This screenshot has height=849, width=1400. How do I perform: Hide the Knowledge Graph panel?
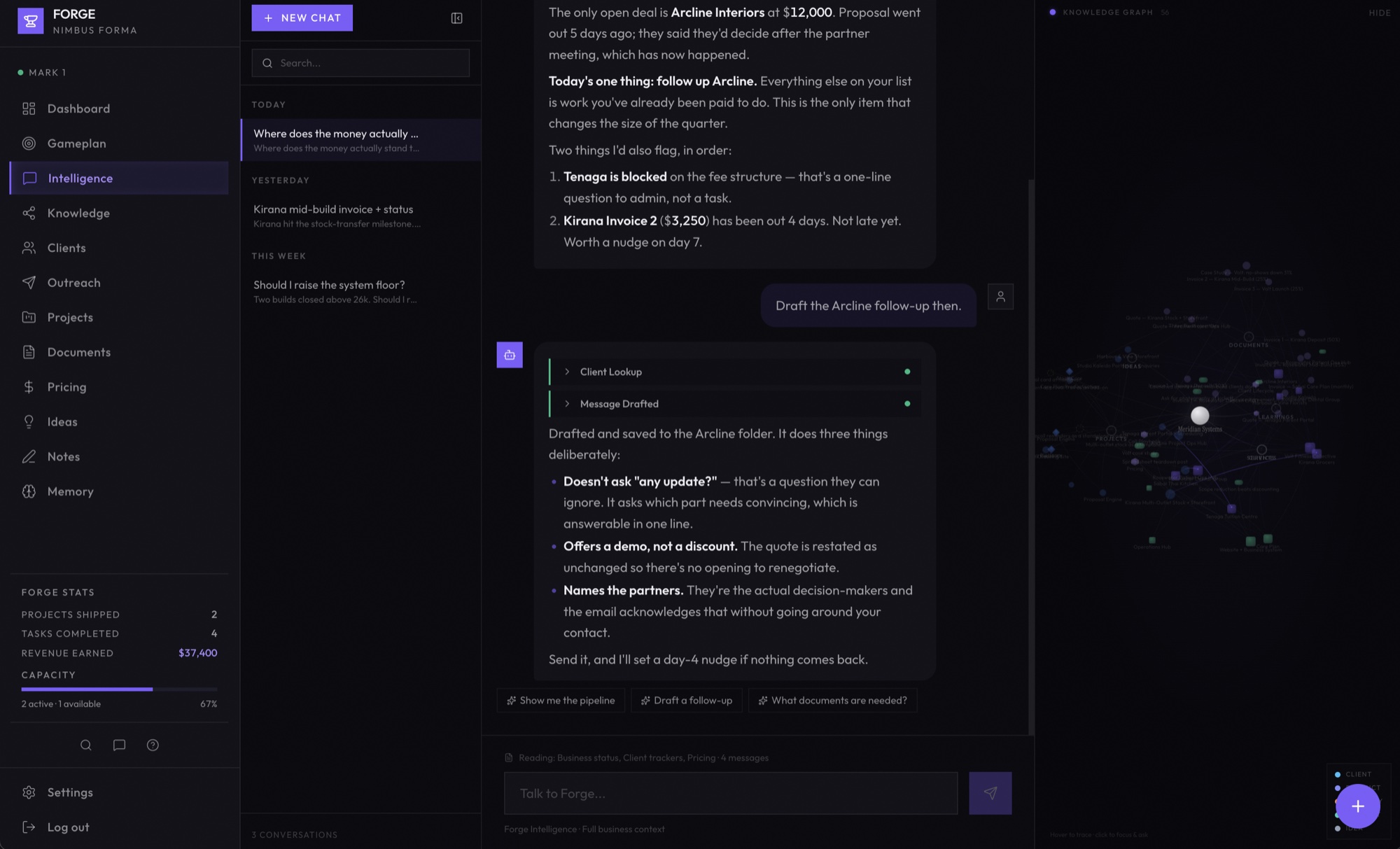click(1380, 13)
